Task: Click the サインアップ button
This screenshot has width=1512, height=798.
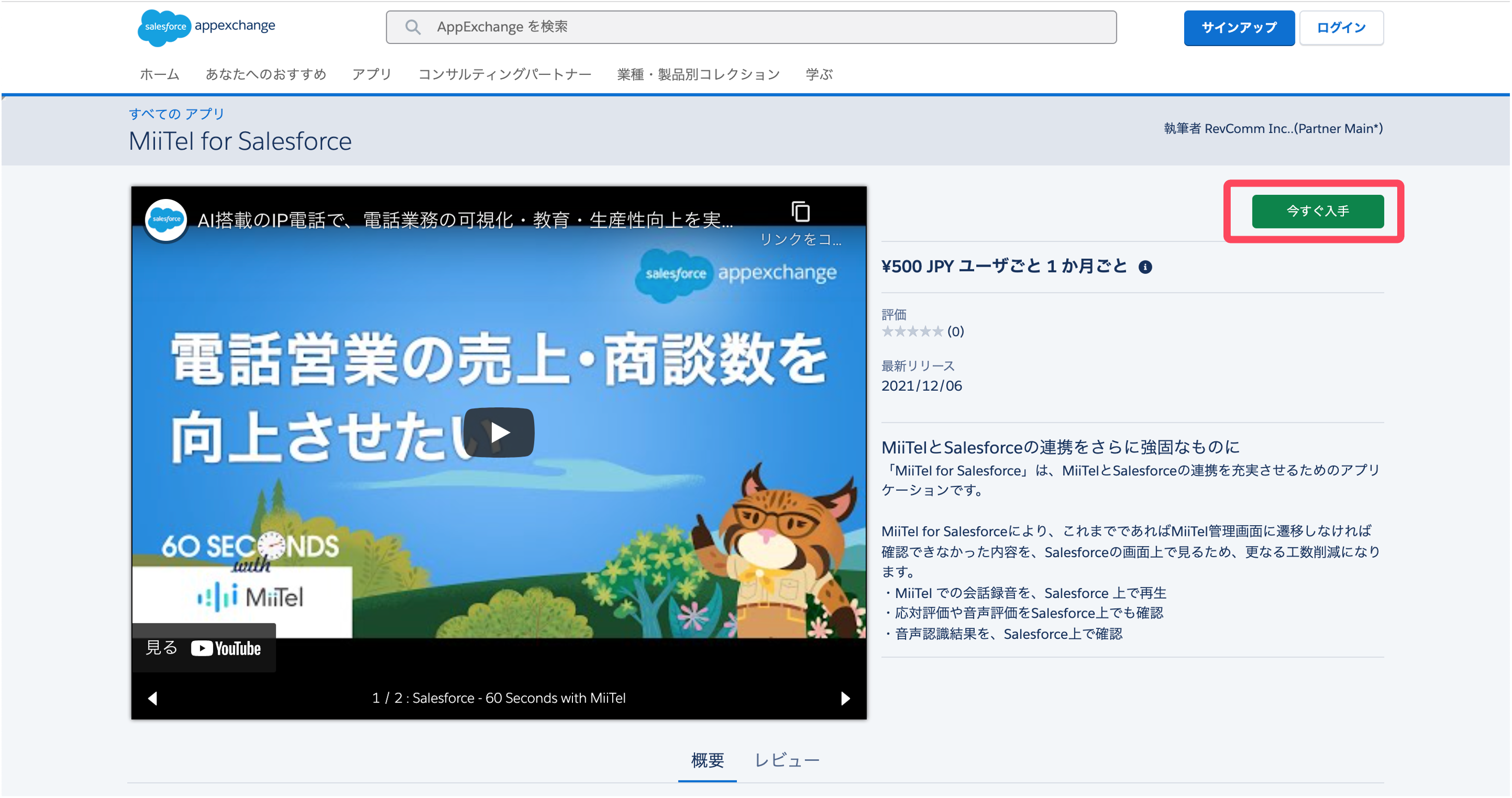Action: [1238, 27]
